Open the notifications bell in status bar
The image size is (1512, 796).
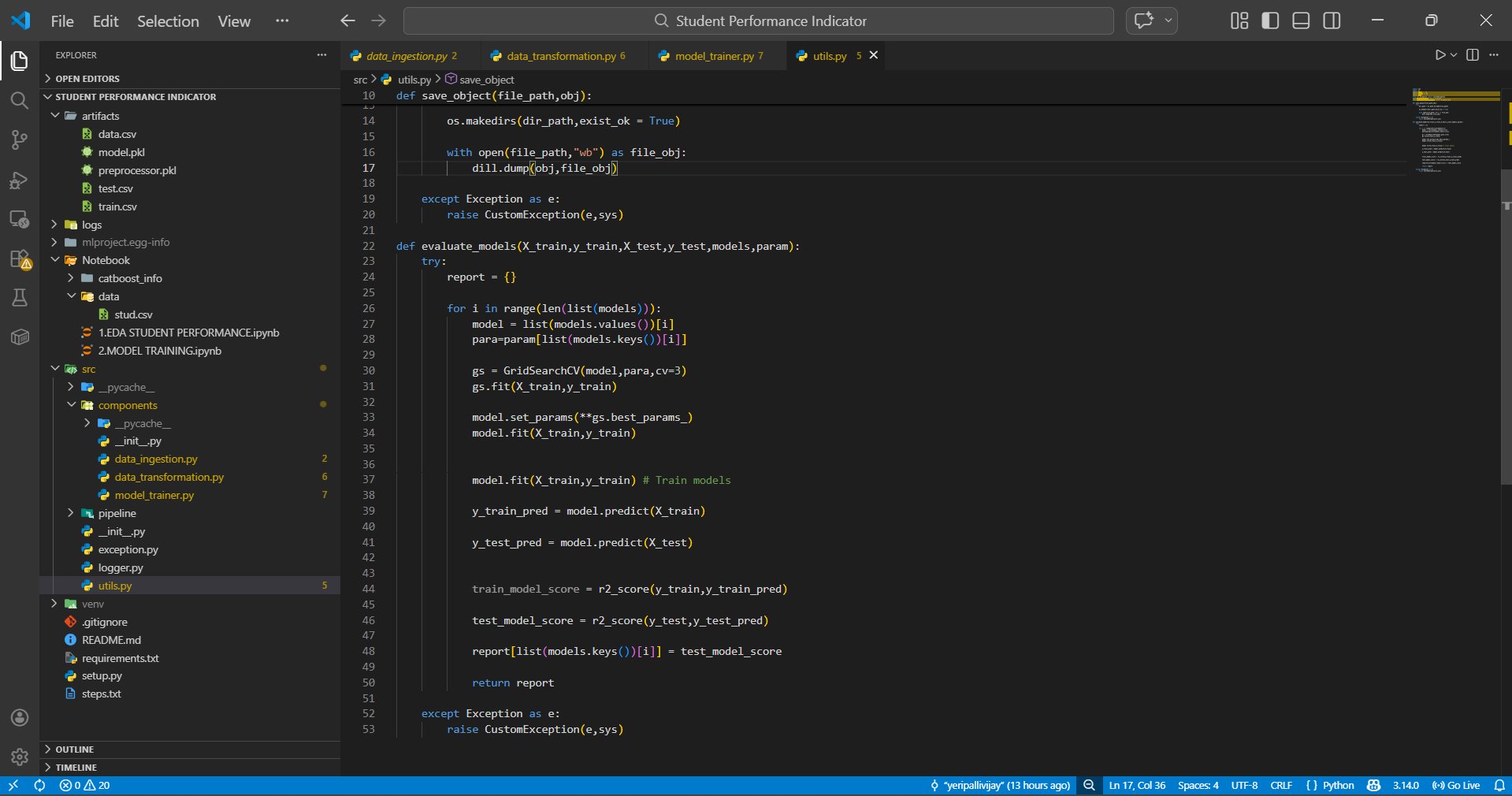click(x=1499, y=785)
